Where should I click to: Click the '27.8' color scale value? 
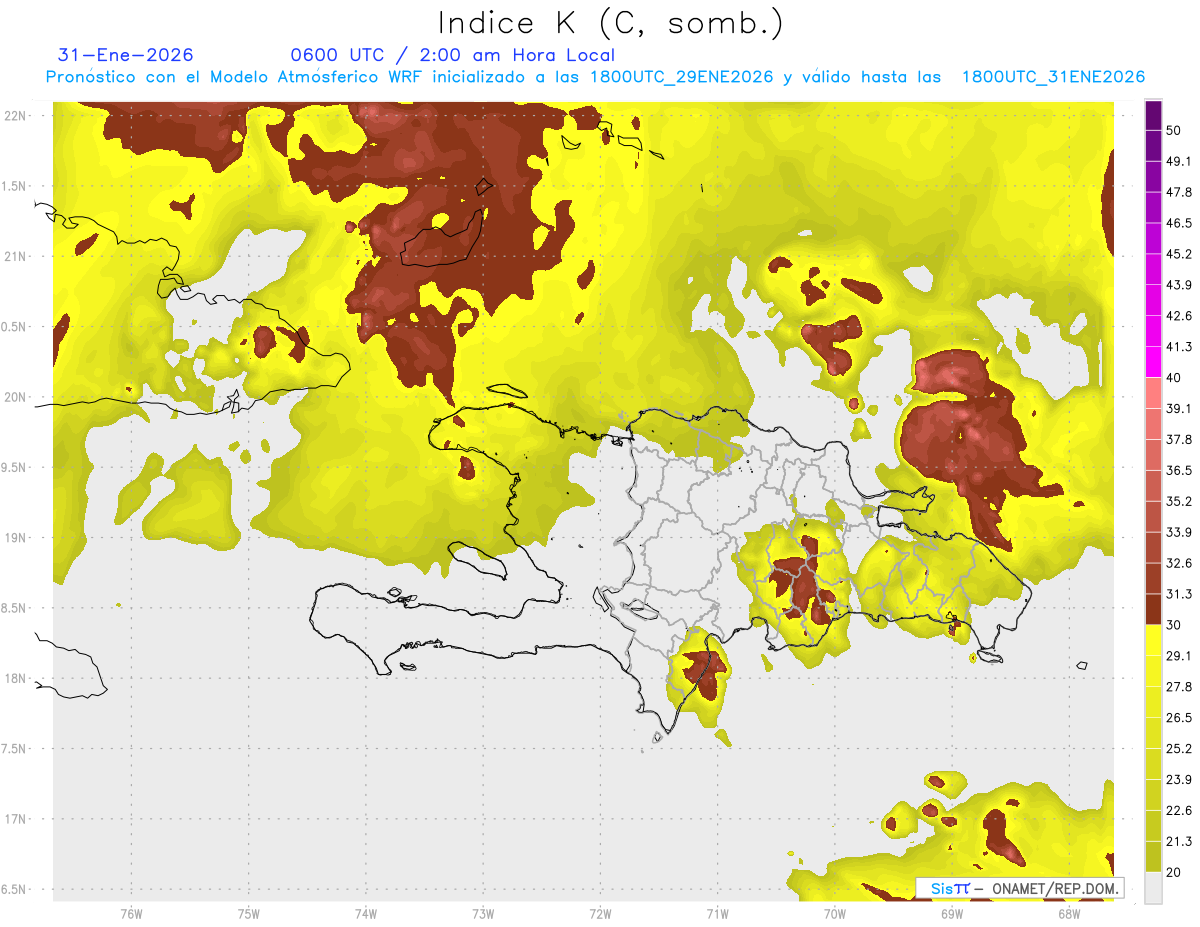1179,687
